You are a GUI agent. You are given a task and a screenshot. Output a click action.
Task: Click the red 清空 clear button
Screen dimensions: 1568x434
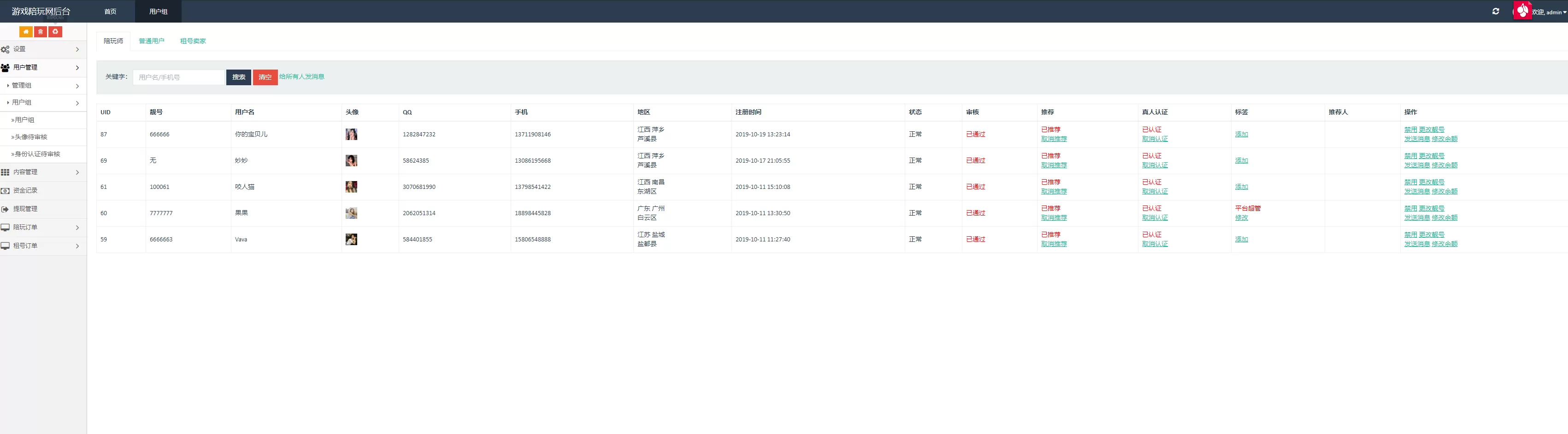pyautogui.click(x=265, y=77)
